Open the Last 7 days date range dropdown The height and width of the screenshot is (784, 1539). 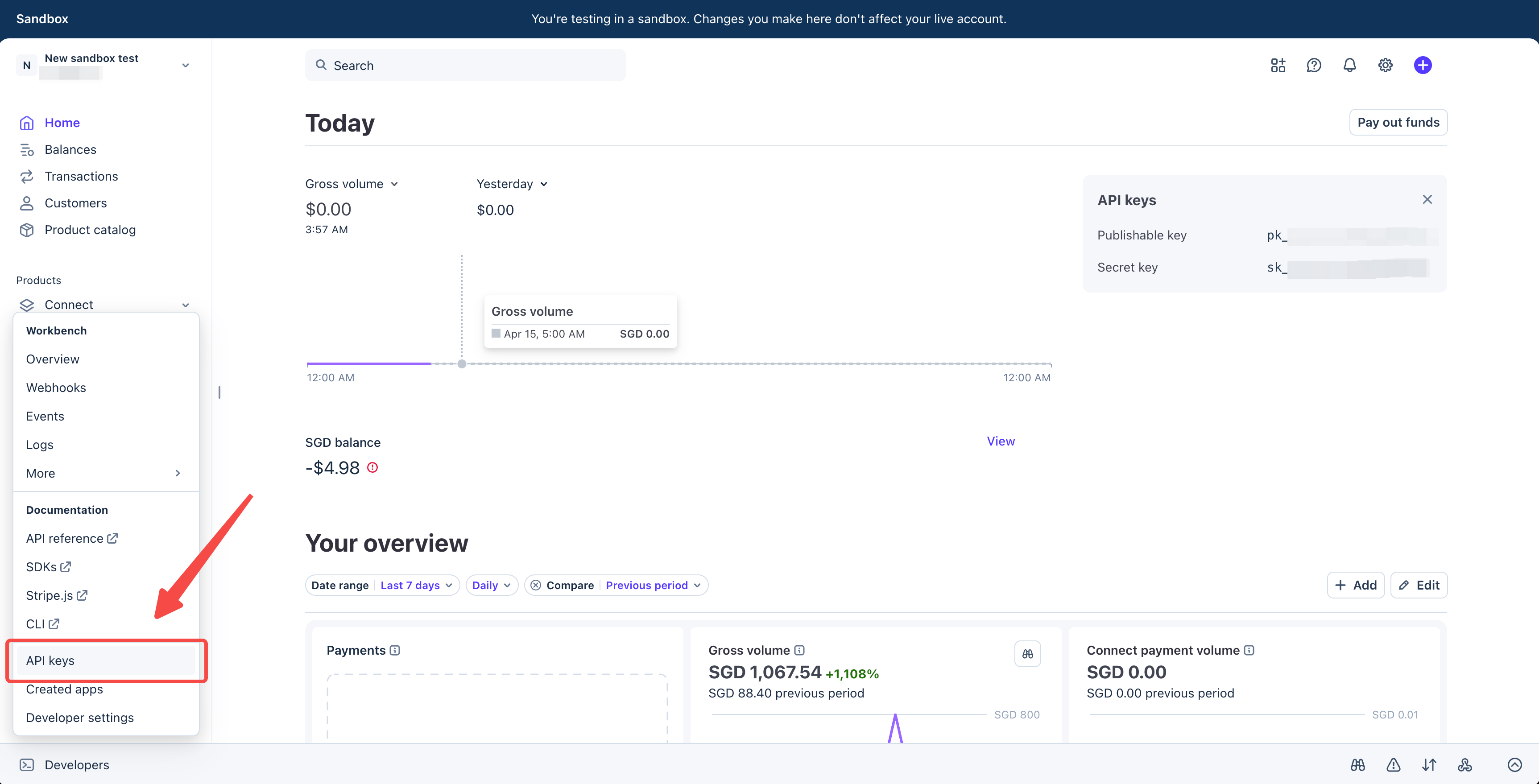tap(416, 585)
